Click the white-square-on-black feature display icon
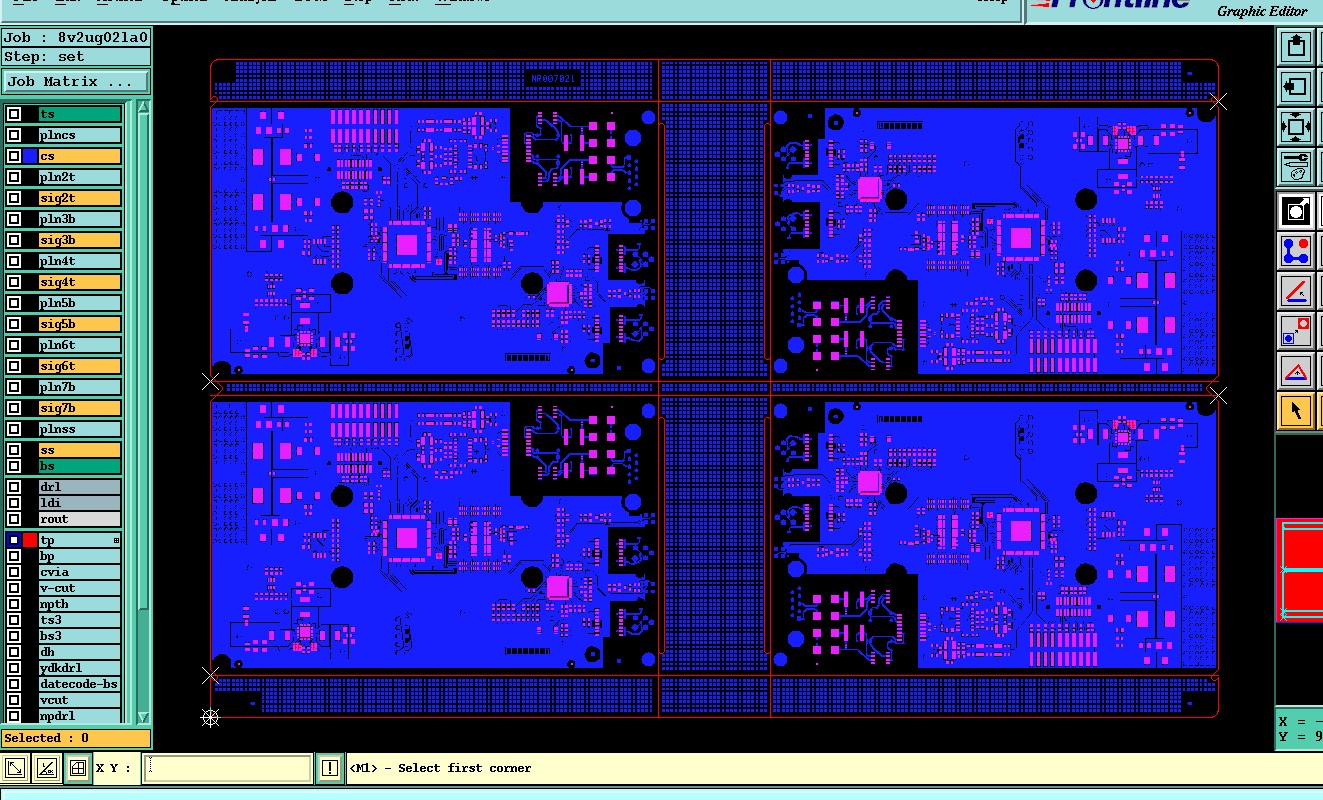This screenshot has height=800, width=1323. [x=1296, y=210]
